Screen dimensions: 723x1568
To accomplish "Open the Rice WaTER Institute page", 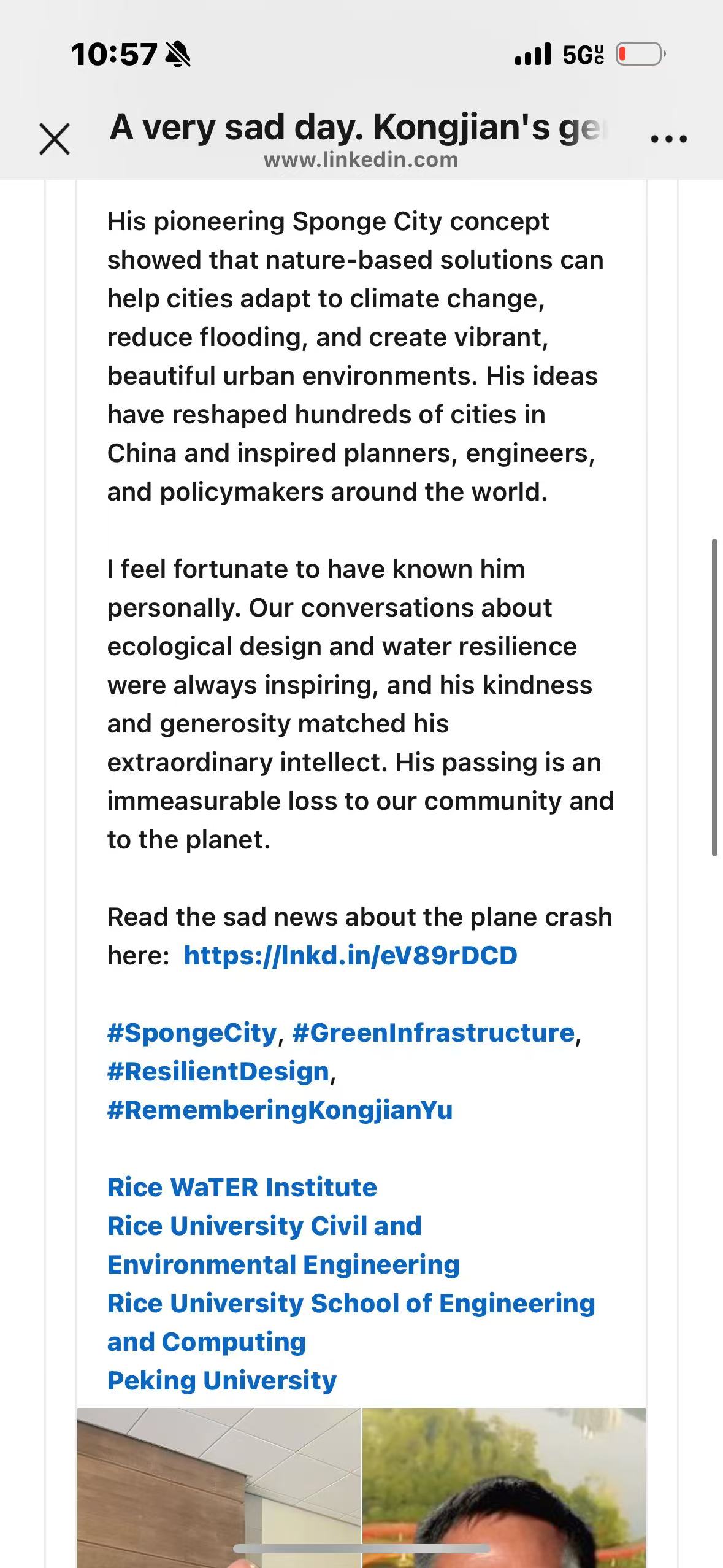I will 242,1188.
